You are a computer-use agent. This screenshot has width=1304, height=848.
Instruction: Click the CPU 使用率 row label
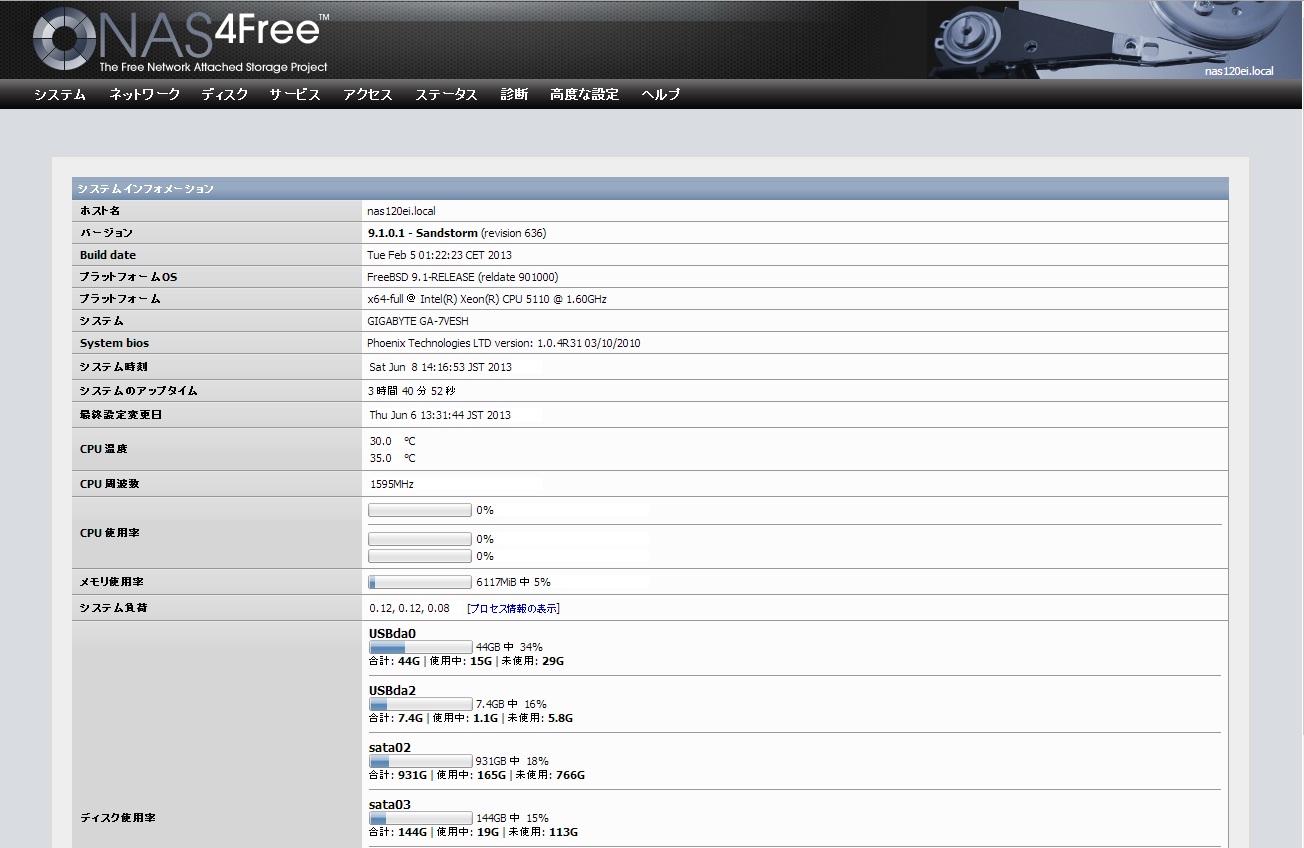pyautogui.click(x=110, y=533)
